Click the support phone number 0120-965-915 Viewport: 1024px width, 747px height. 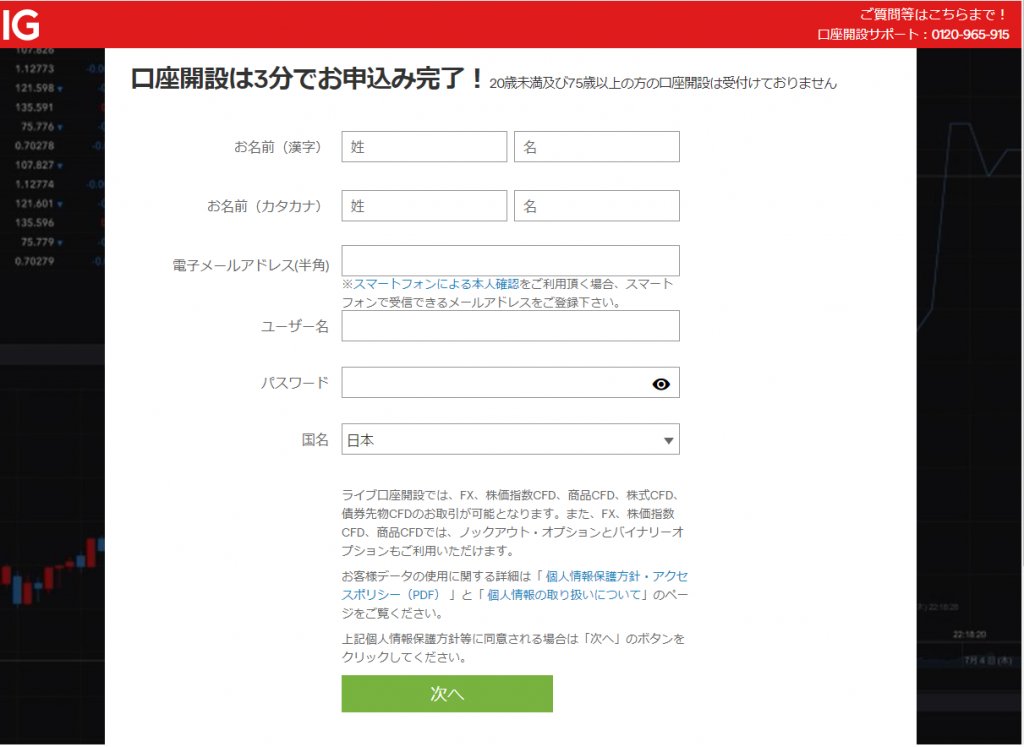point(970,35)
